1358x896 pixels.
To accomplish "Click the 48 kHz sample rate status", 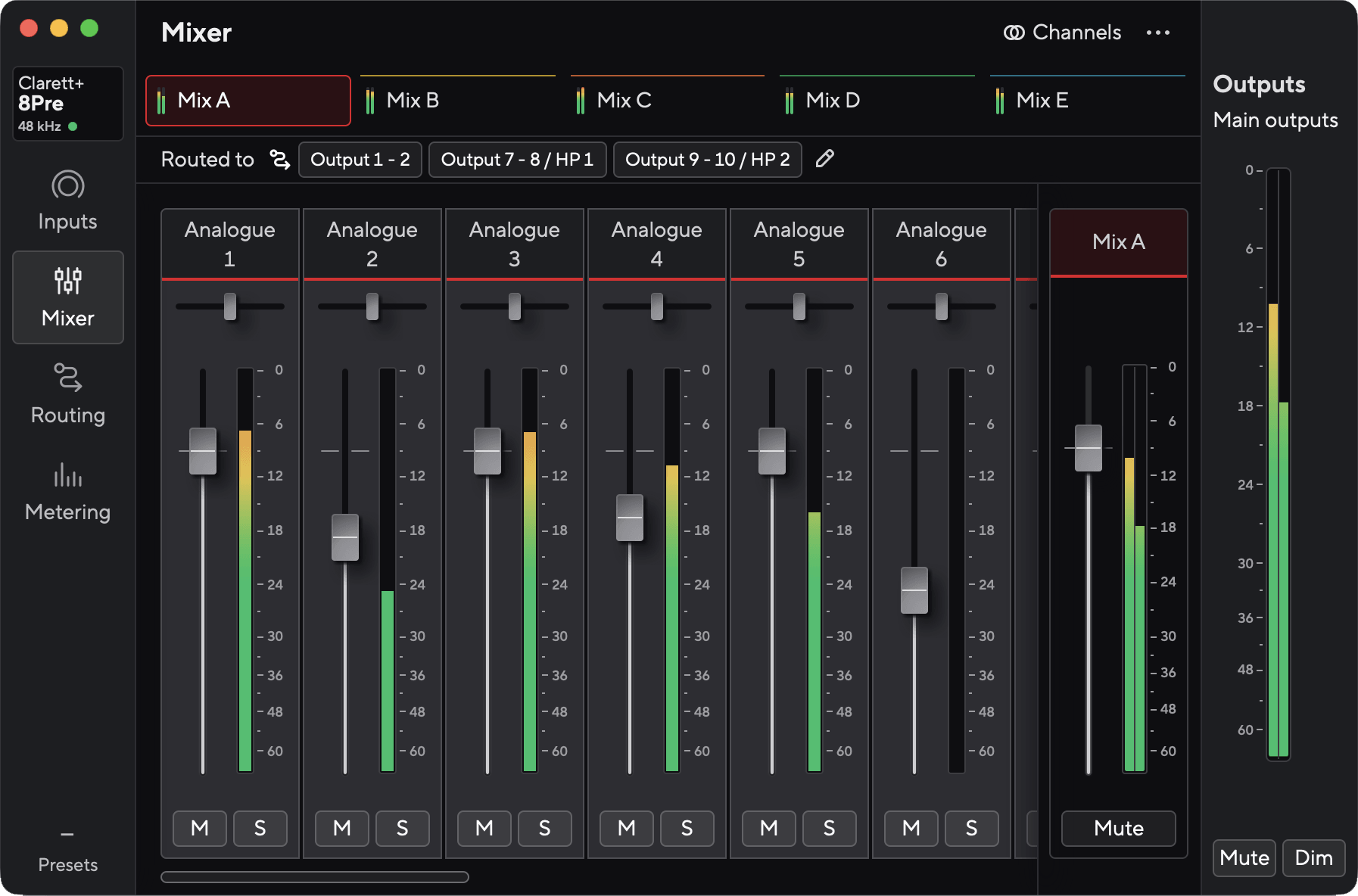I will pyautogui.click(x=48, y=126).
